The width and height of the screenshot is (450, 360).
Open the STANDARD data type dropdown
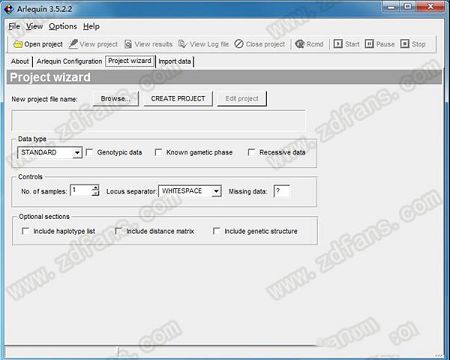click(77, 153)
